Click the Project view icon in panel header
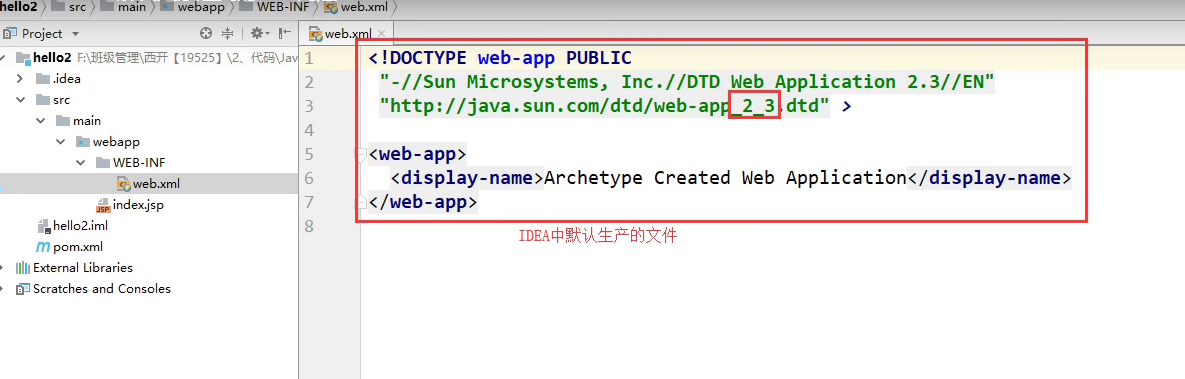Image resolution: width=1185 pixels, height=379 pixels. (10, 33)
